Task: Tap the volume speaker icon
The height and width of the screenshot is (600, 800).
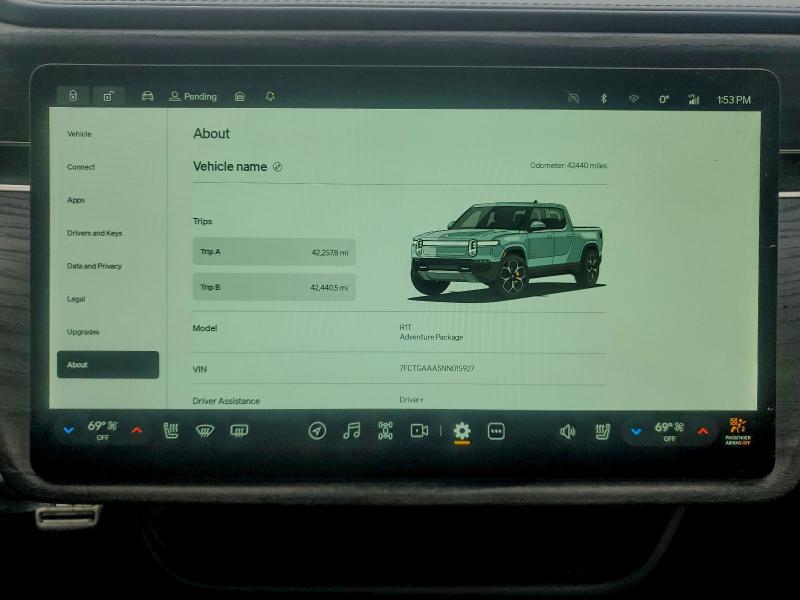Action: pos(567,431)
